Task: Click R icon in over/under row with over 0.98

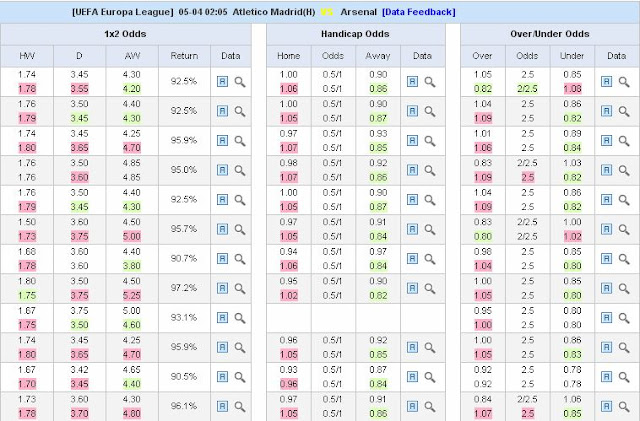Action: pos(607,258)
